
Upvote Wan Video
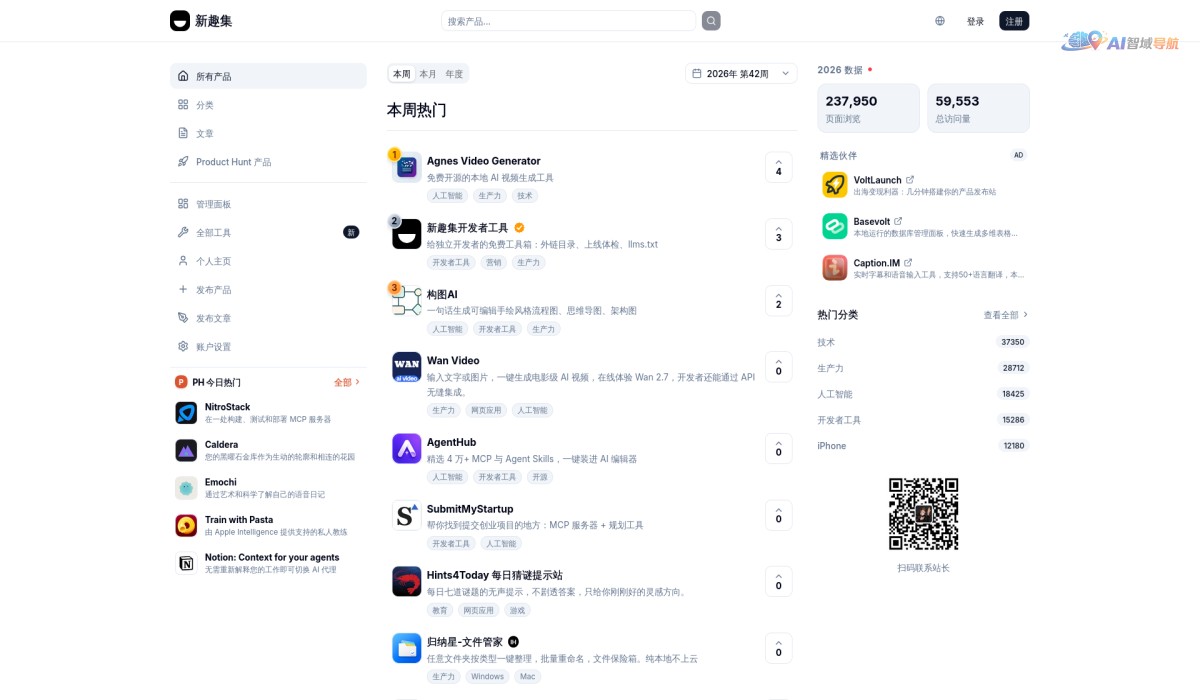(x=778, y=367)
